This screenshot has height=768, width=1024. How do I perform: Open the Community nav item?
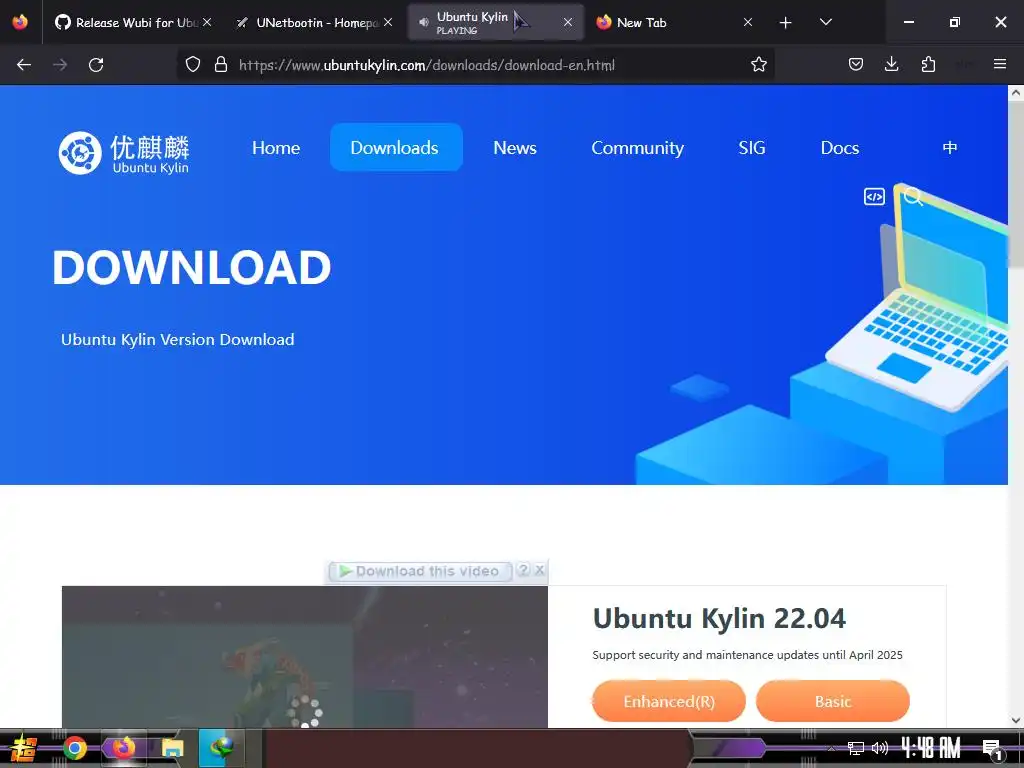coord(637,148)
